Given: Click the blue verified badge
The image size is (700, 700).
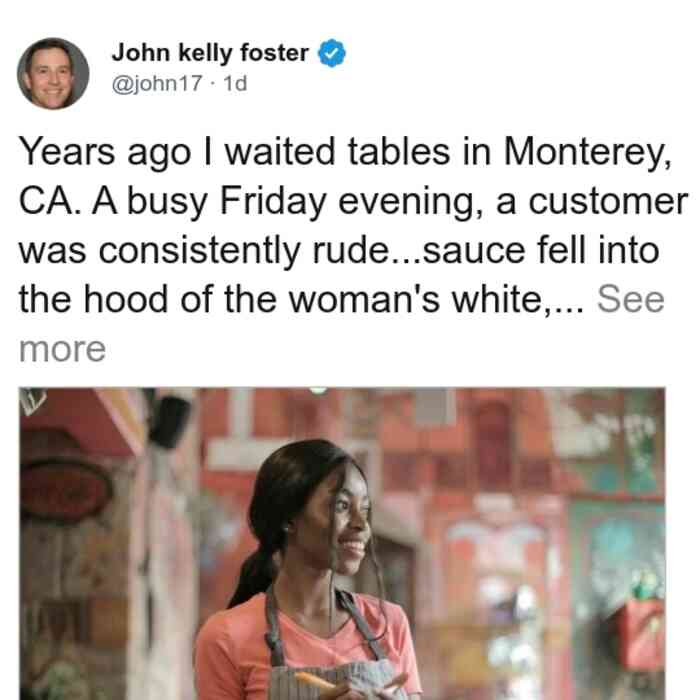Looking at the screenshot, I should coord(331,53).
